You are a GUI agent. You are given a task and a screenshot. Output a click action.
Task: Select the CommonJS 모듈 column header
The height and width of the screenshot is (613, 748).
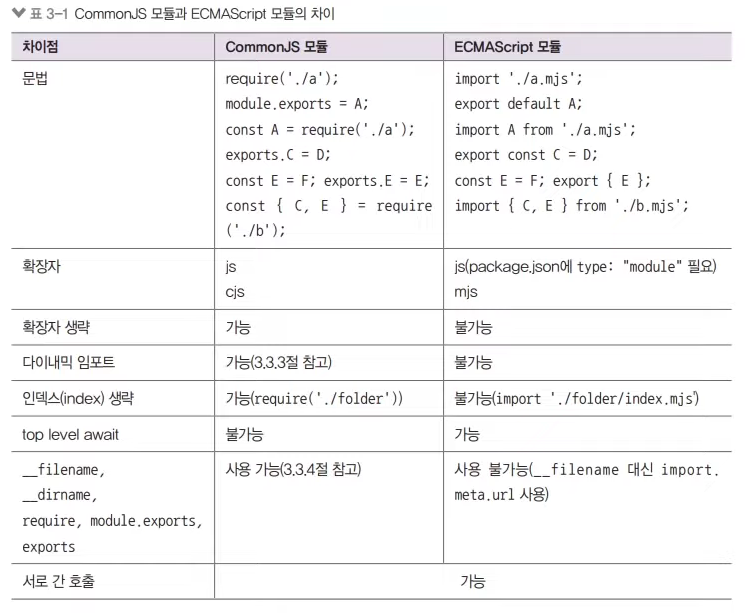pos(277,47)
